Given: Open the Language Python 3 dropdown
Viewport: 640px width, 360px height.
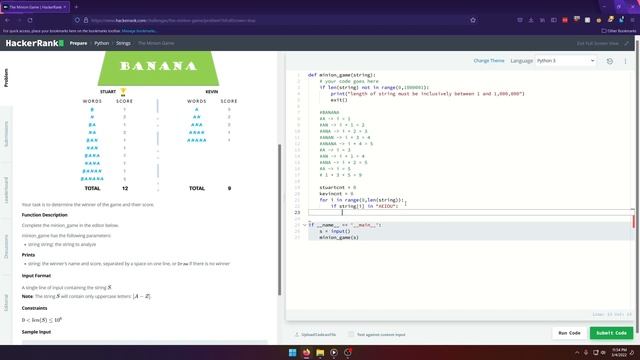Looking at the screenshot, I should [565, 60].
